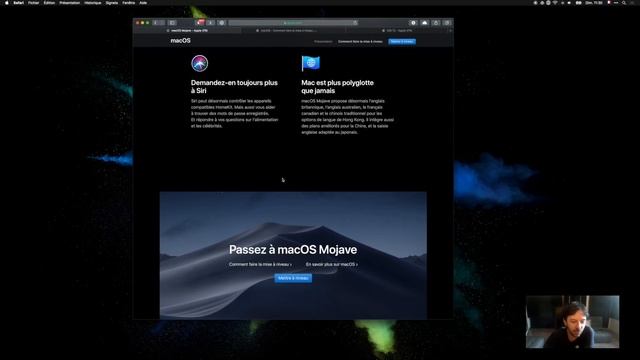This screenshot has height=360, width=640.
Task: Click the Safari address bar
Action: pyautogui.click(x=293, y=23)
